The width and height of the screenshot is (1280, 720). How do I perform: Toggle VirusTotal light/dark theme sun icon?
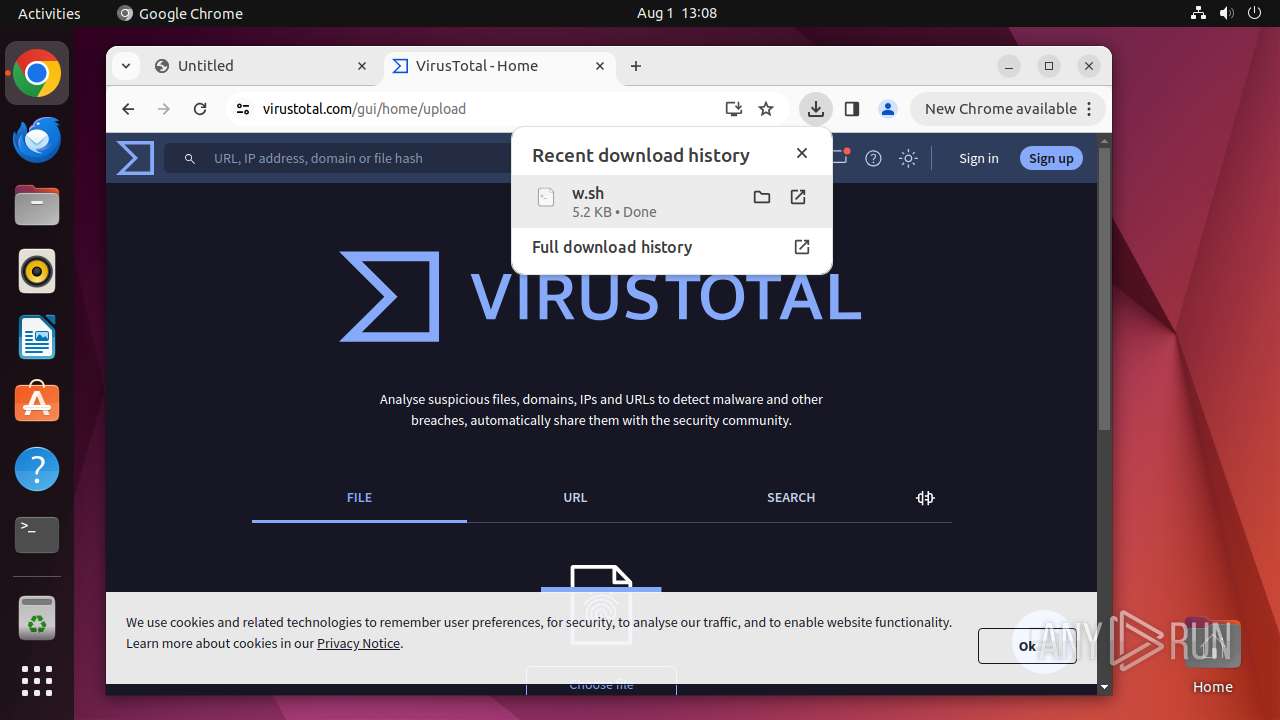[x=908, y=158]
